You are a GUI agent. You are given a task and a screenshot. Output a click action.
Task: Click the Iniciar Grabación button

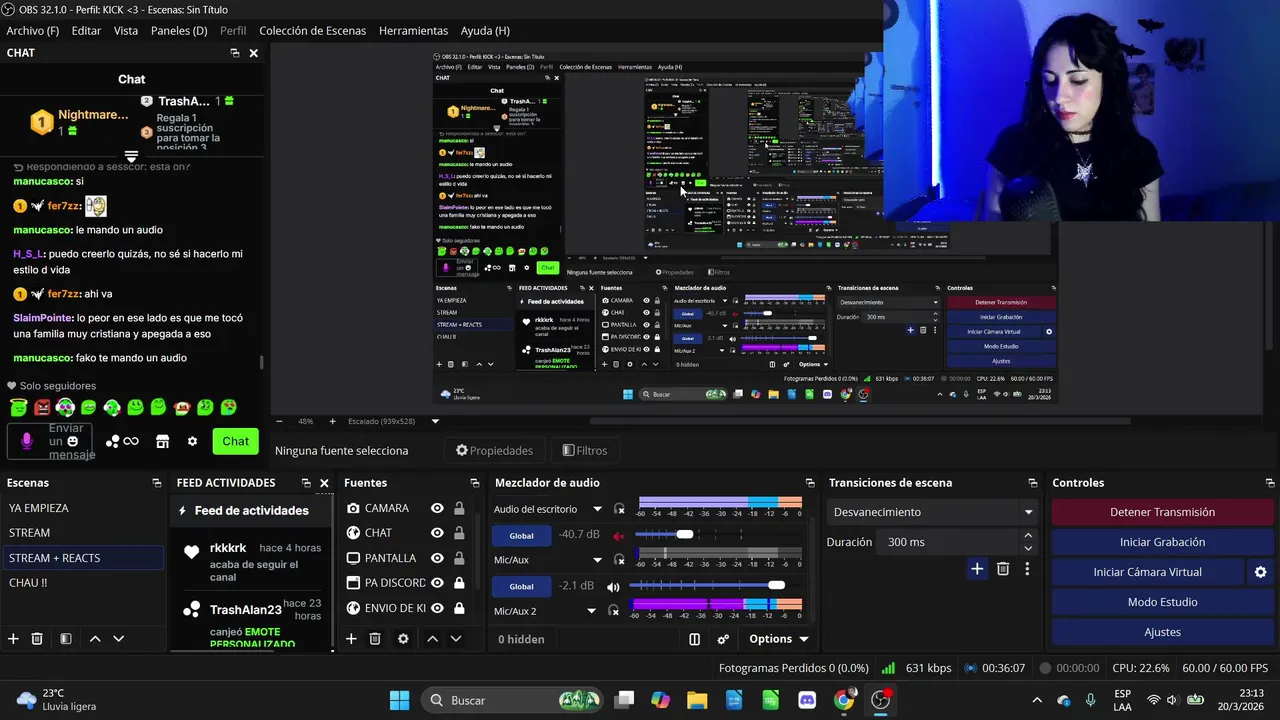(1162, 542)
